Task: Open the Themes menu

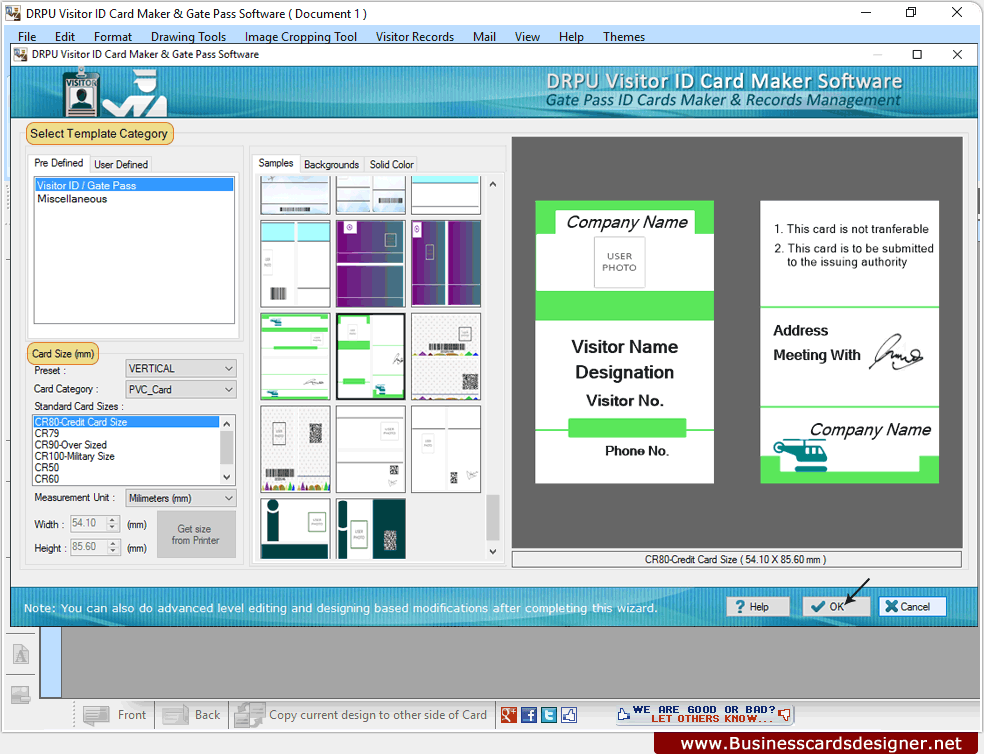Action: point(624,36)
